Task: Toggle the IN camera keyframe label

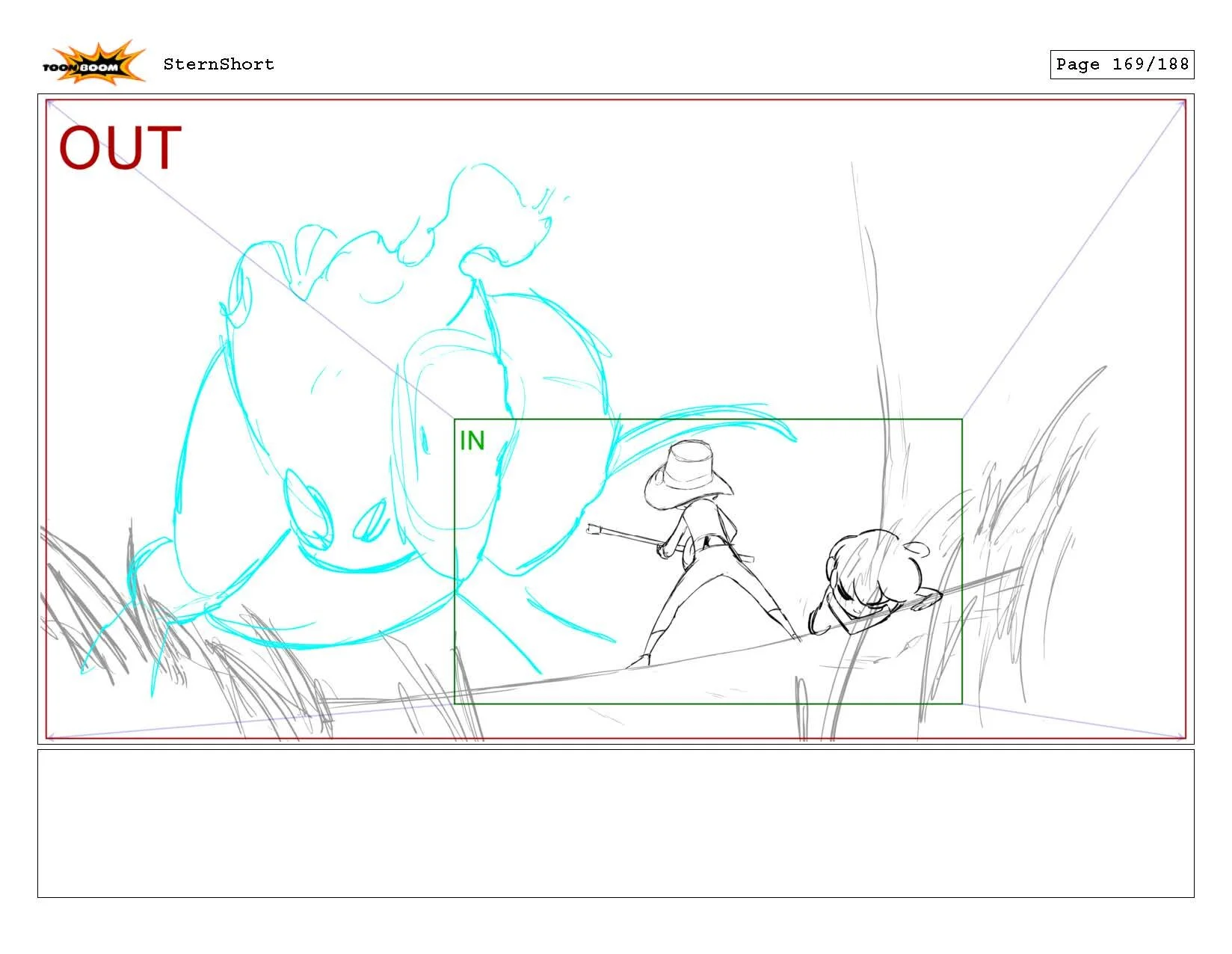Action: [x=473, y=438]
